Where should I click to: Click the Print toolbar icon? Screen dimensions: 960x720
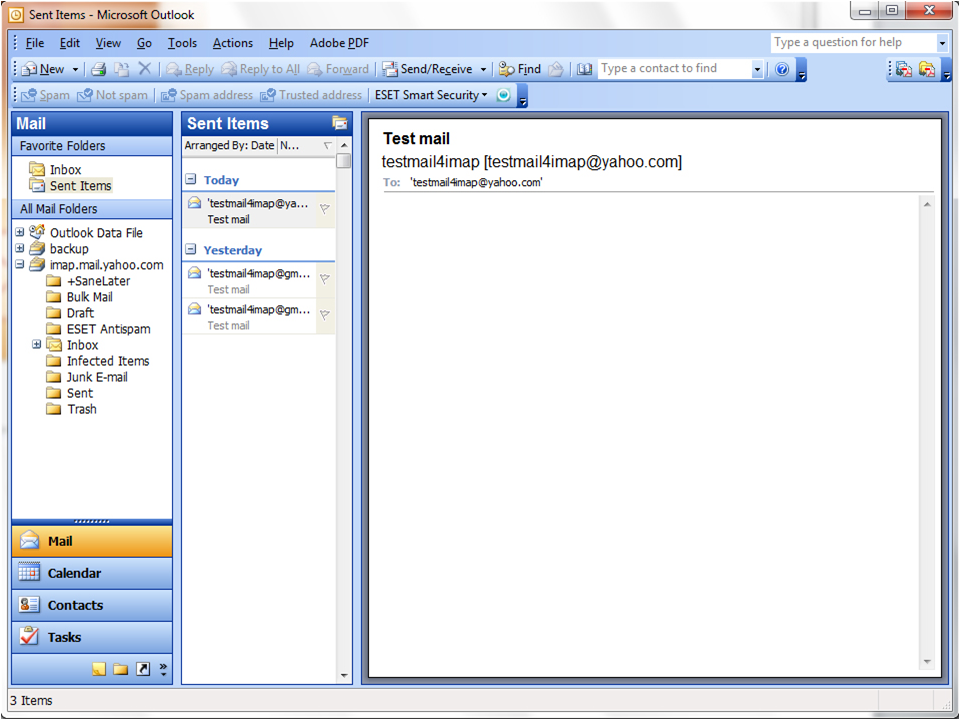click(99, 69)
